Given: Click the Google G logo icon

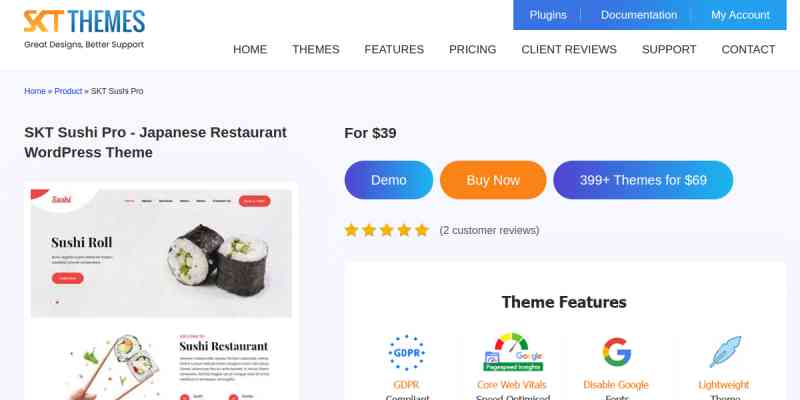Looking at the screenshot, I should [616, 352].
